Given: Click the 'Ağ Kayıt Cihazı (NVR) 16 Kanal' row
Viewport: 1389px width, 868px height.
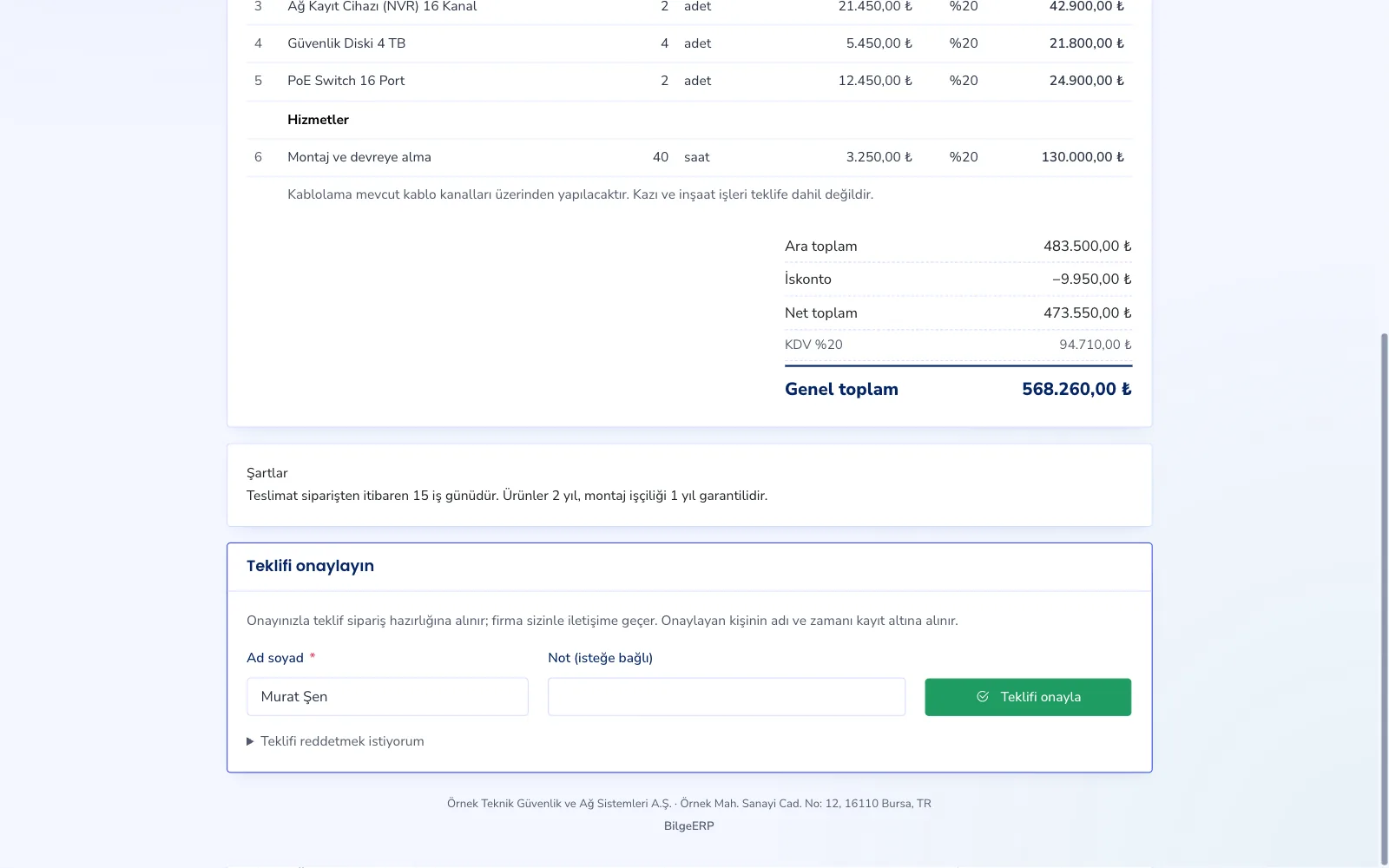Looking at the screenshot, I should point(689,8).
